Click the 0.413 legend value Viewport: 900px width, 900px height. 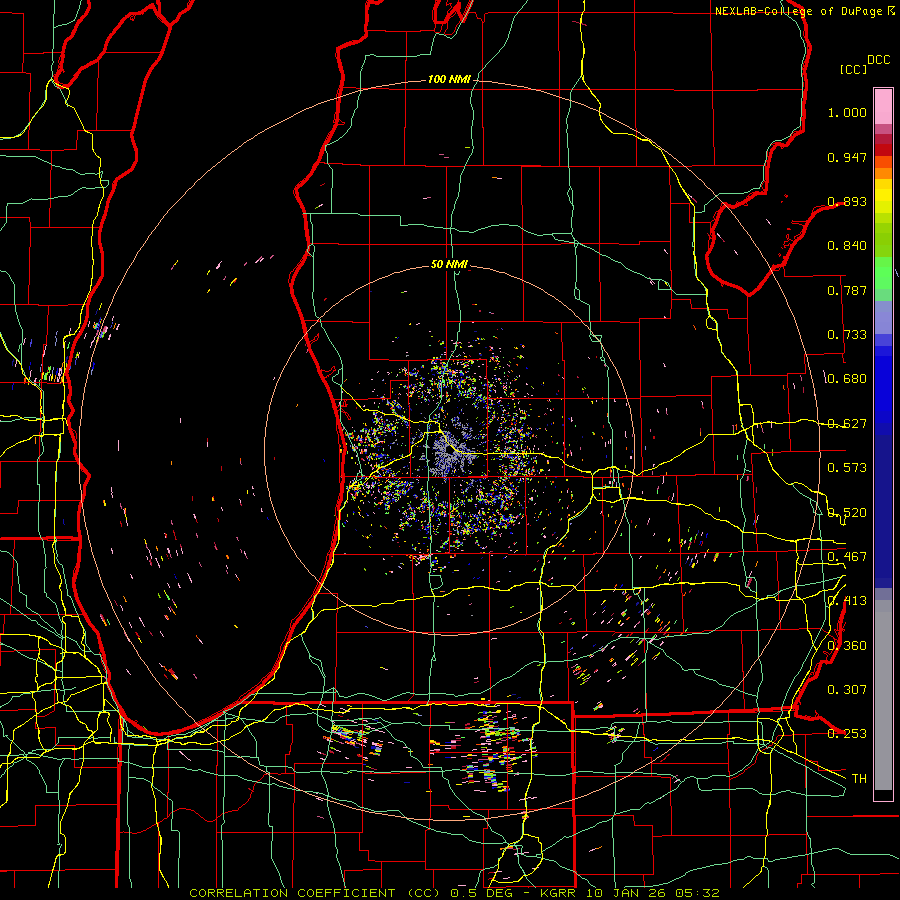click(847, 601)
